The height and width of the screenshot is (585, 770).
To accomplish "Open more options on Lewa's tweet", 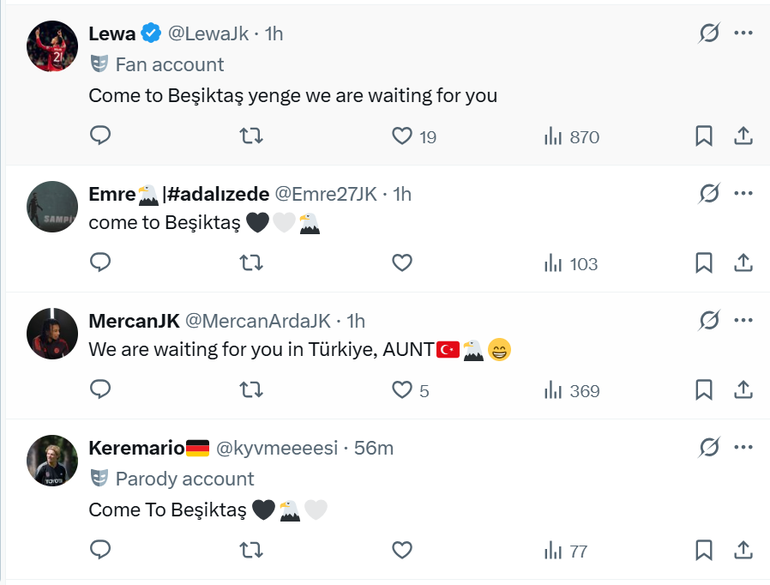I will tap(743, 33).
